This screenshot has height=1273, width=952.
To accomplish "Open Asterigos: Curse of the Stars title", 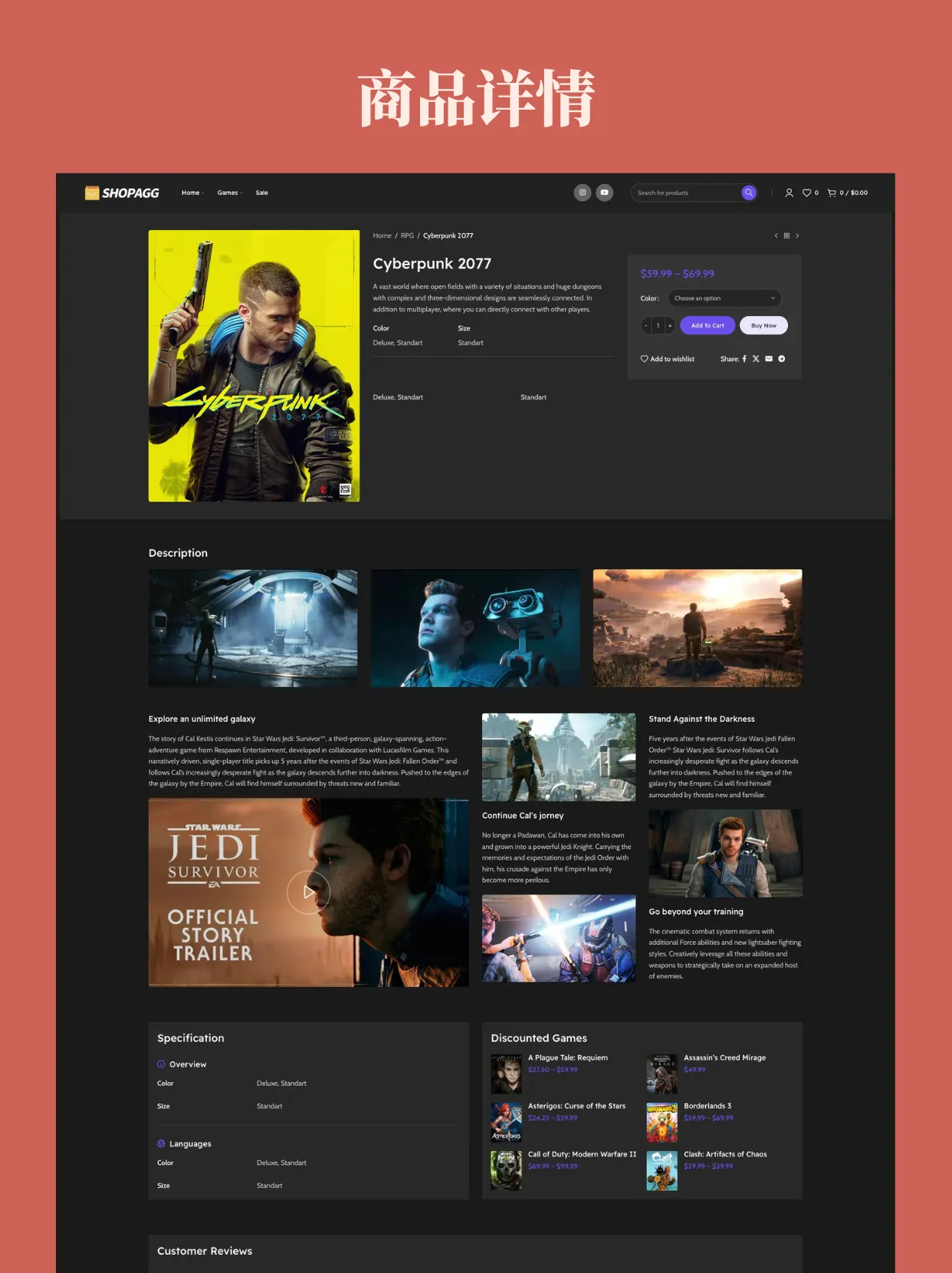I will [x=576, y=1106].
